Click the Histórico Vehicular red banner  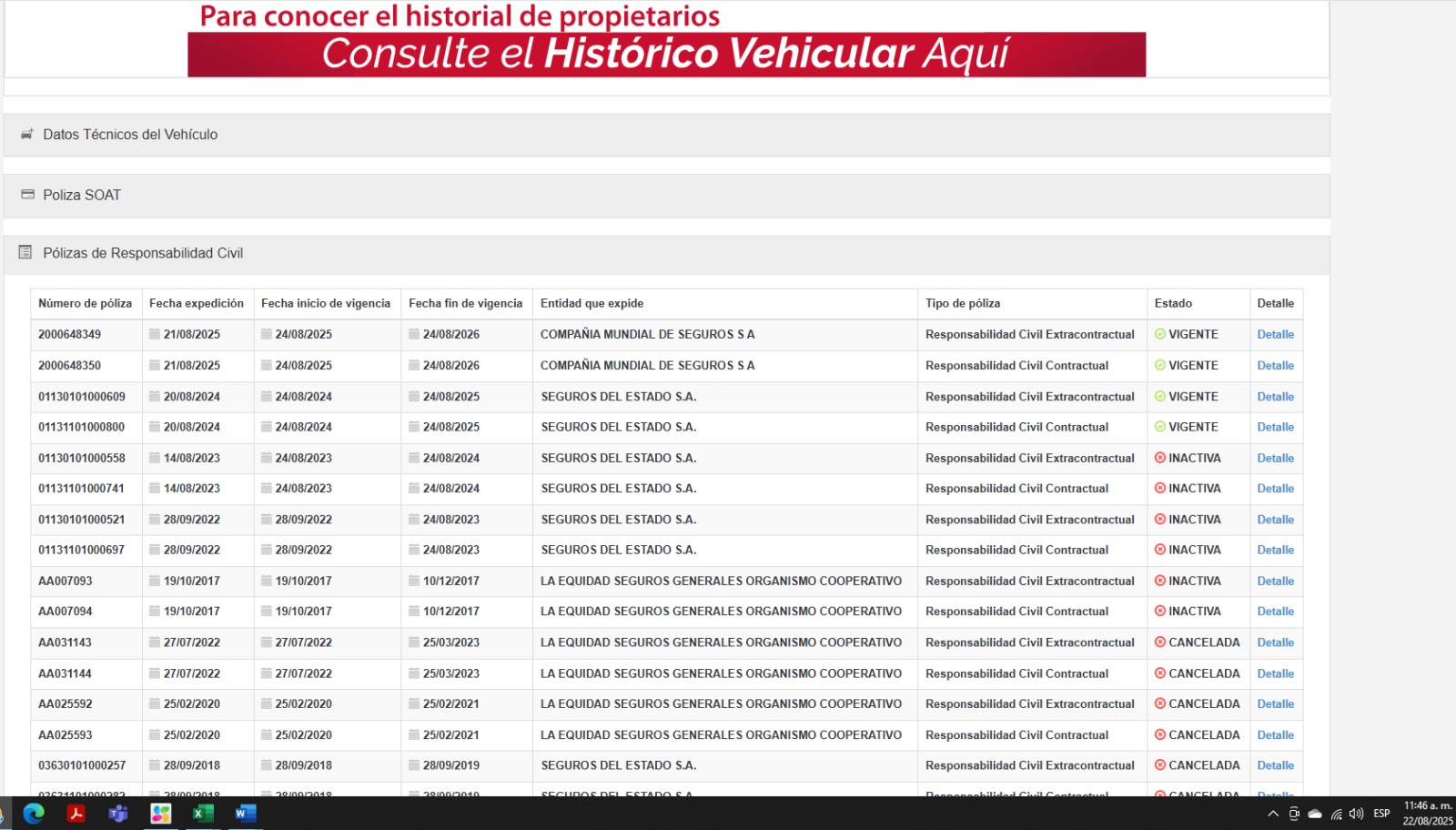666,55
